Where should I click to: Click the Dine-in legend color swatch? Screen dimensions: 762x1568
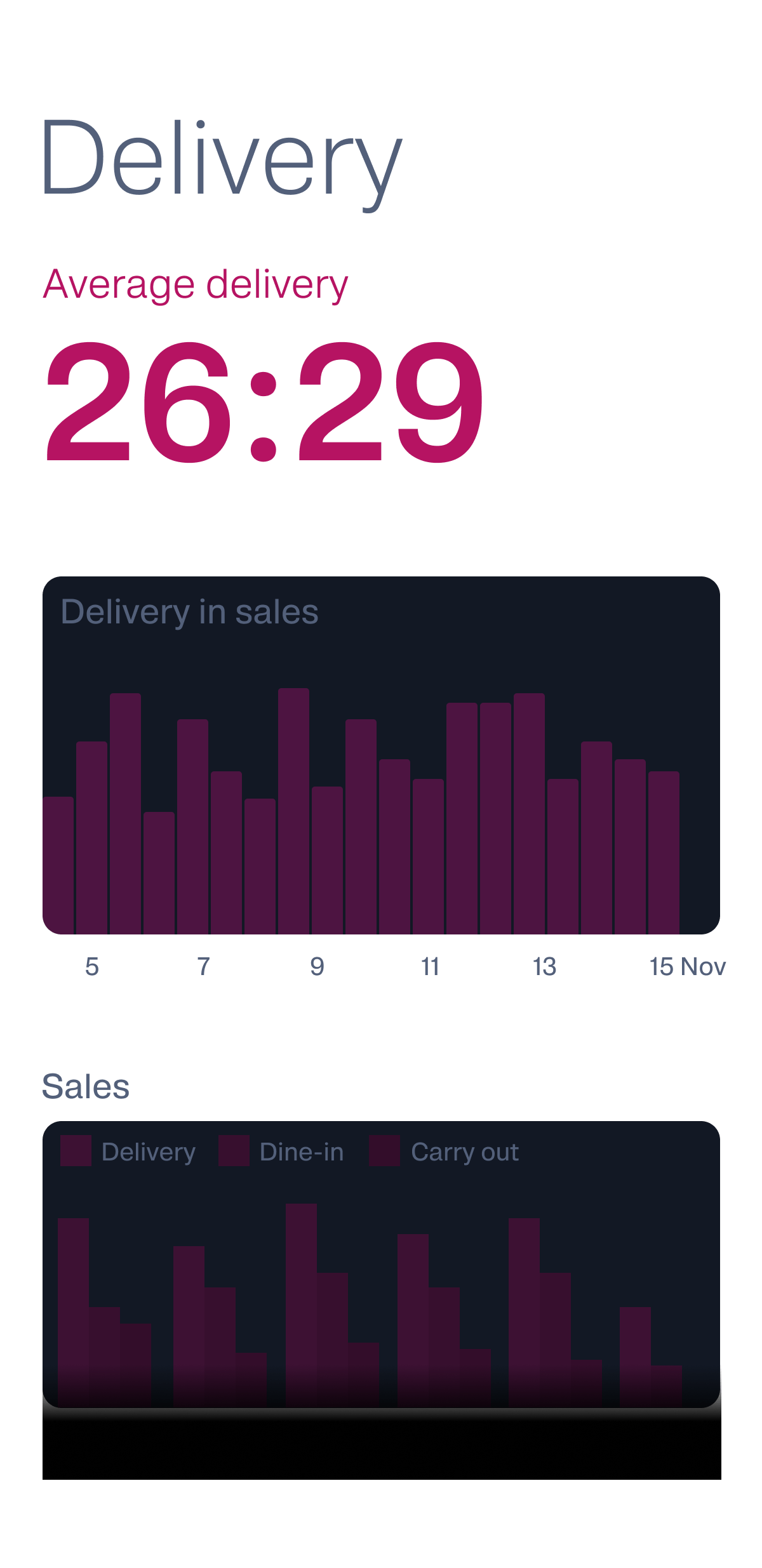click(234, 1151)
